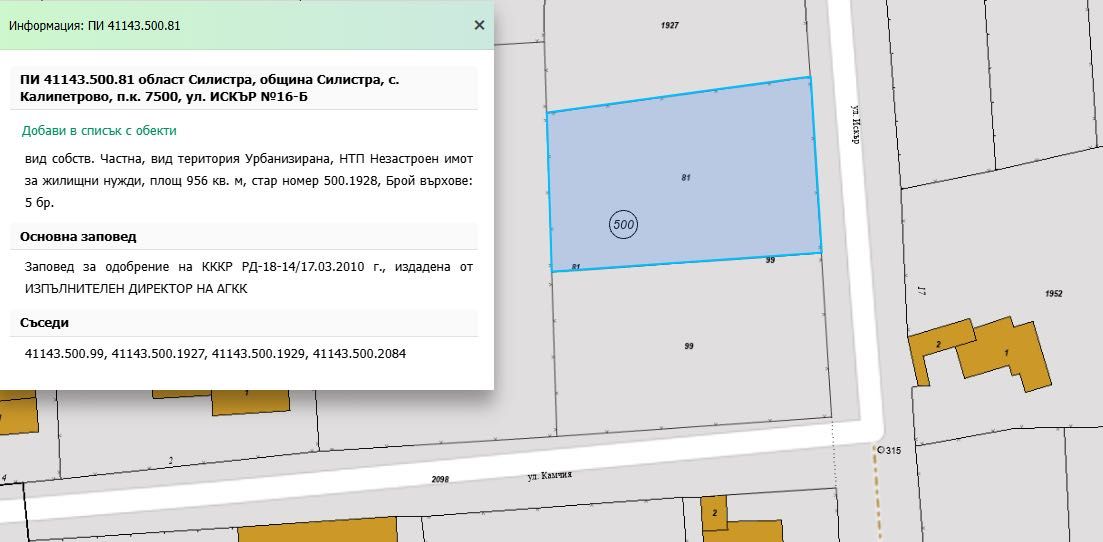This screenshot has height=542, width=1103.
Task: Click the parcel address title text
Action: 210,88
